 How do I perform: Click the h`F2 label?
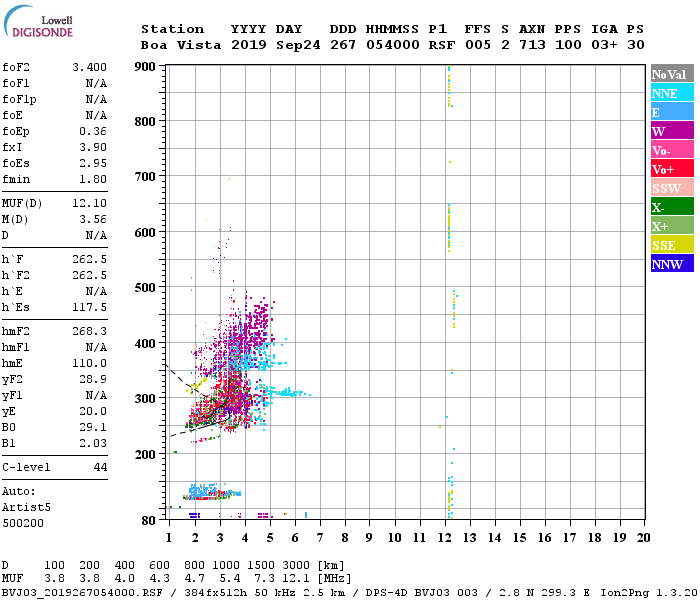point(16,275)
